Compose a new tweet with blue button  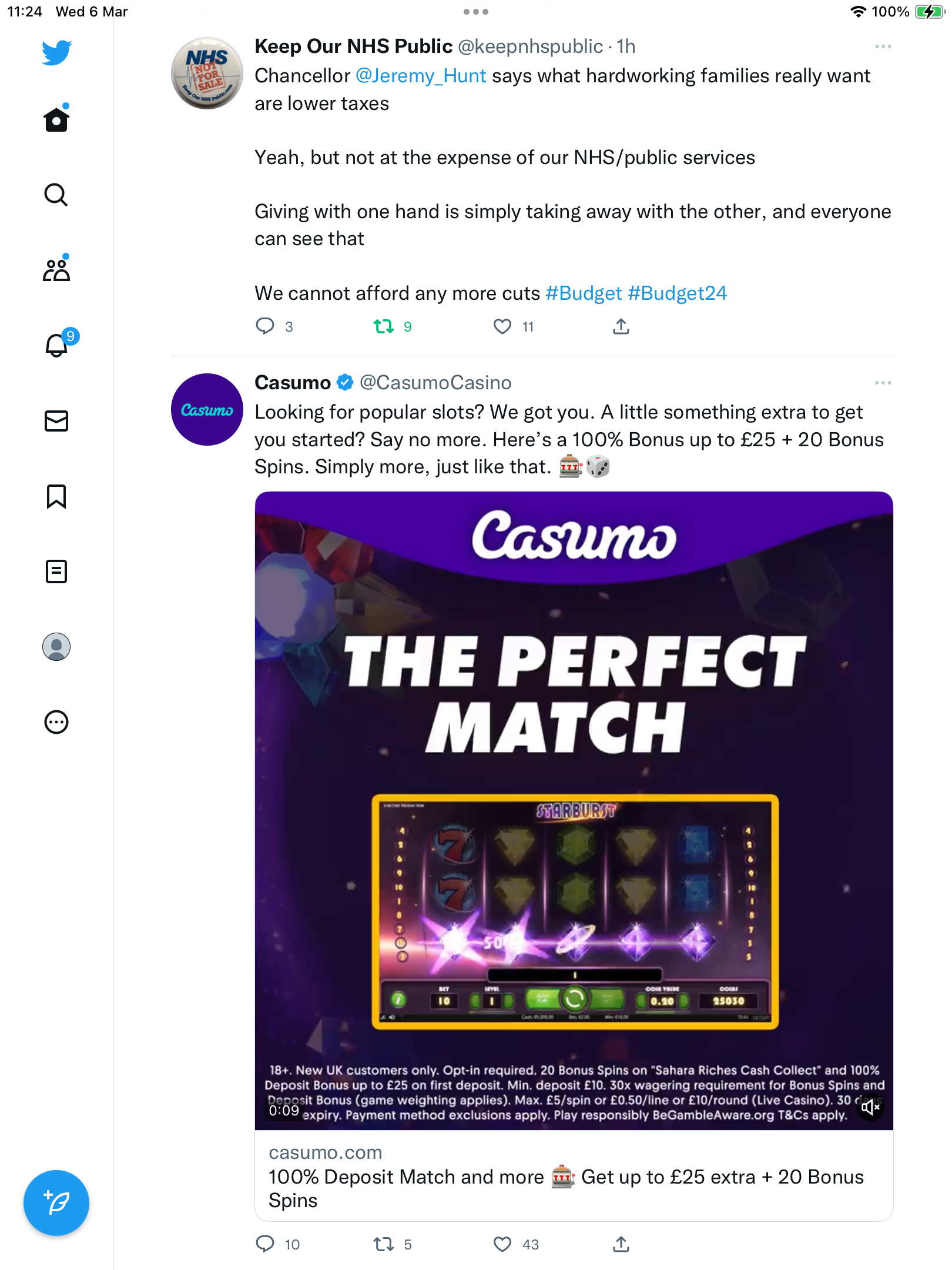pos(56,1203)
